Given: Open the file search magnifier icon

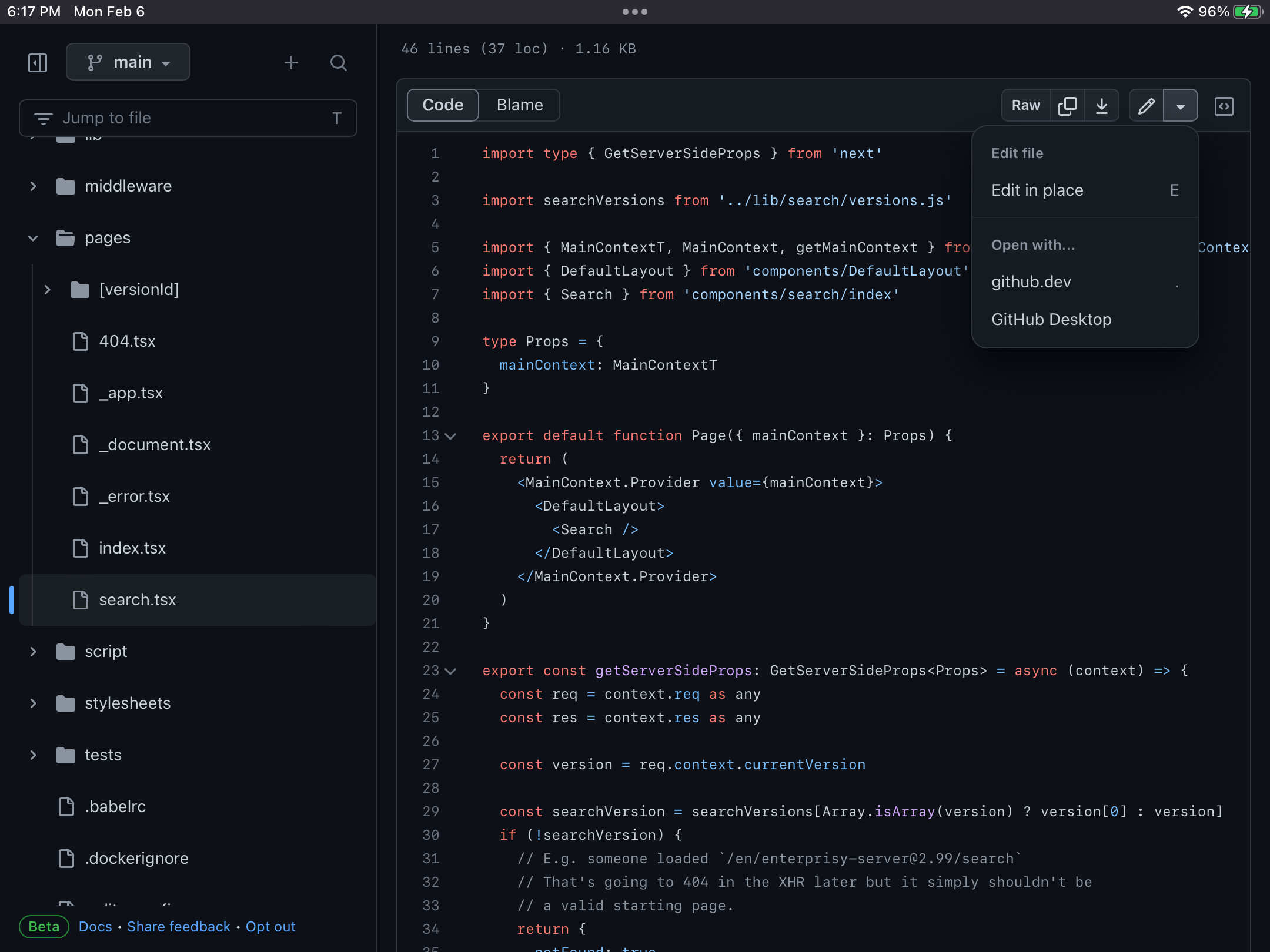Looking at the screenshot, I should pyautogui.click(x=338, y=62).
